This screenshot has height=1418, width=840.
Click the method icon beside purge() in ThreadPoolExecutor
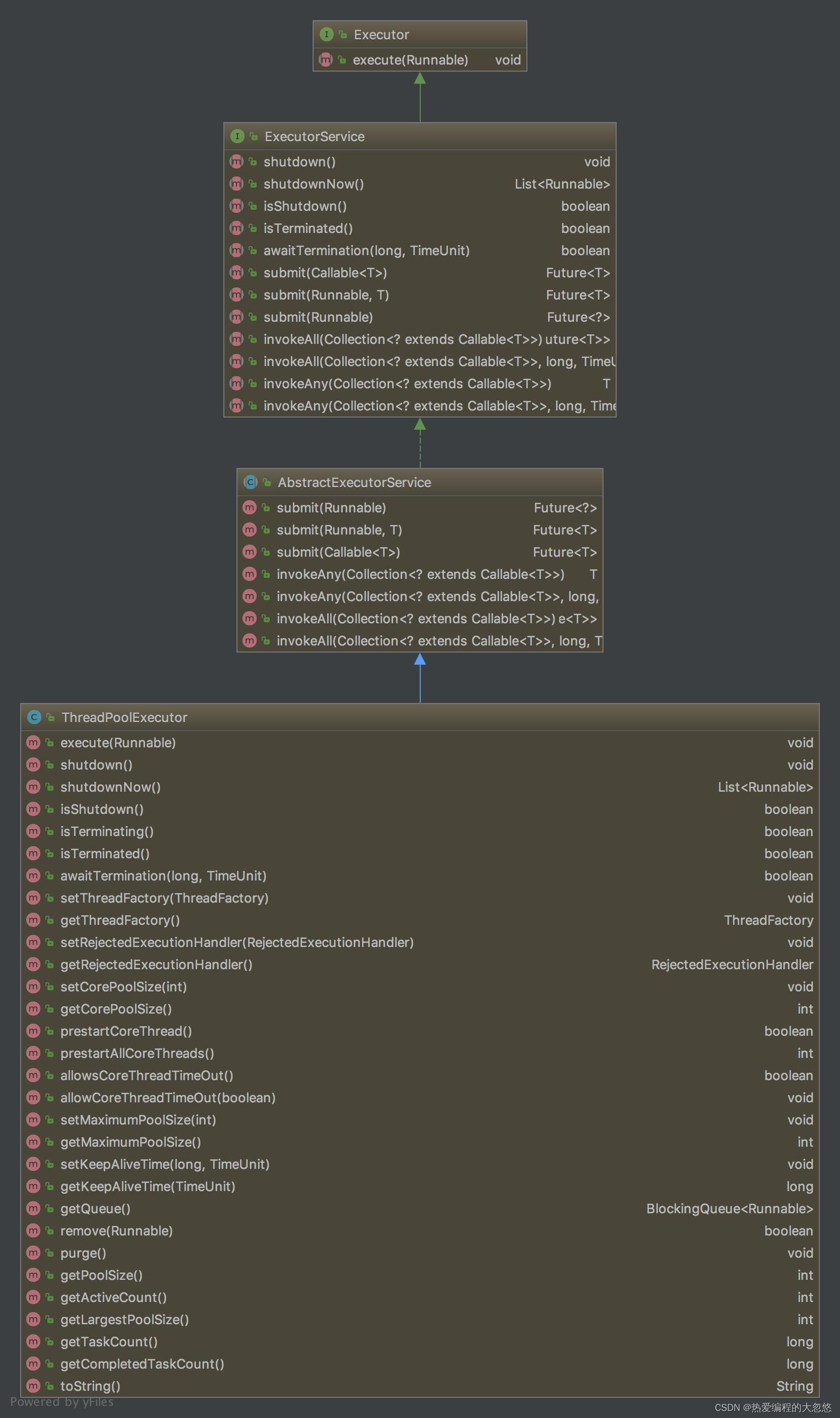(33, 1253)
